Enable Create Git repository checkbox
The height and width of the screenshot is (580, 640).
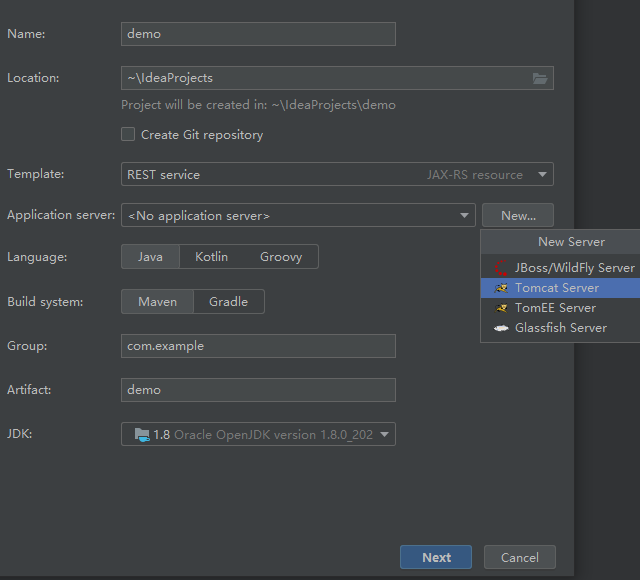128,134
